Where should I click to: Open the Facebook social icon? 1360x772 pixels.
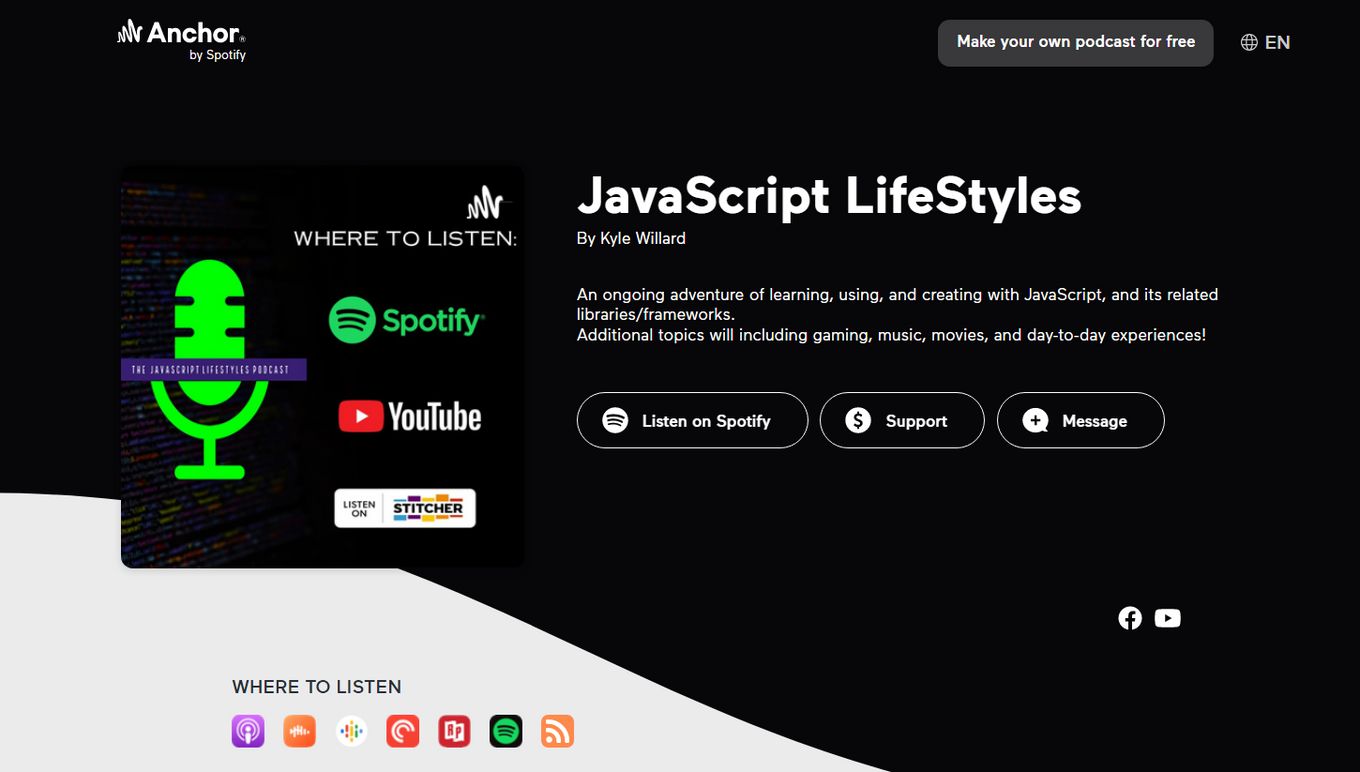(1130, 618)
